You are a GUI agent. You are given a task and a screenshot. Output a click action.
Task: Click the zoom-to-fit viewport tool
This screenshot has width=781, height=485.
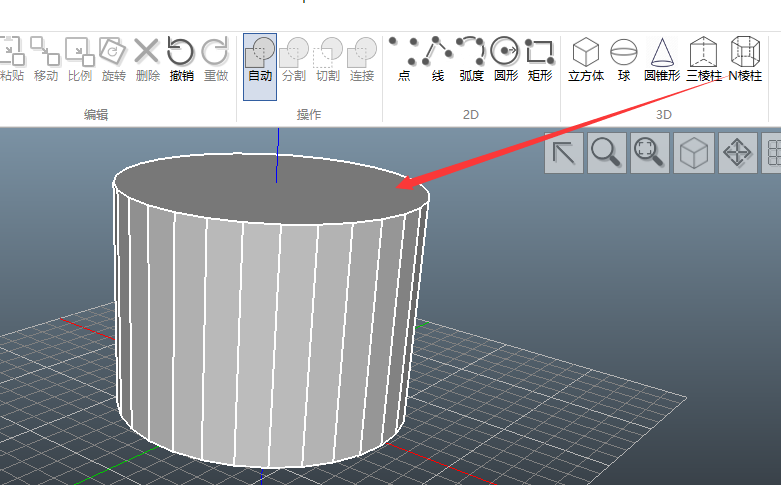(650, 153)
